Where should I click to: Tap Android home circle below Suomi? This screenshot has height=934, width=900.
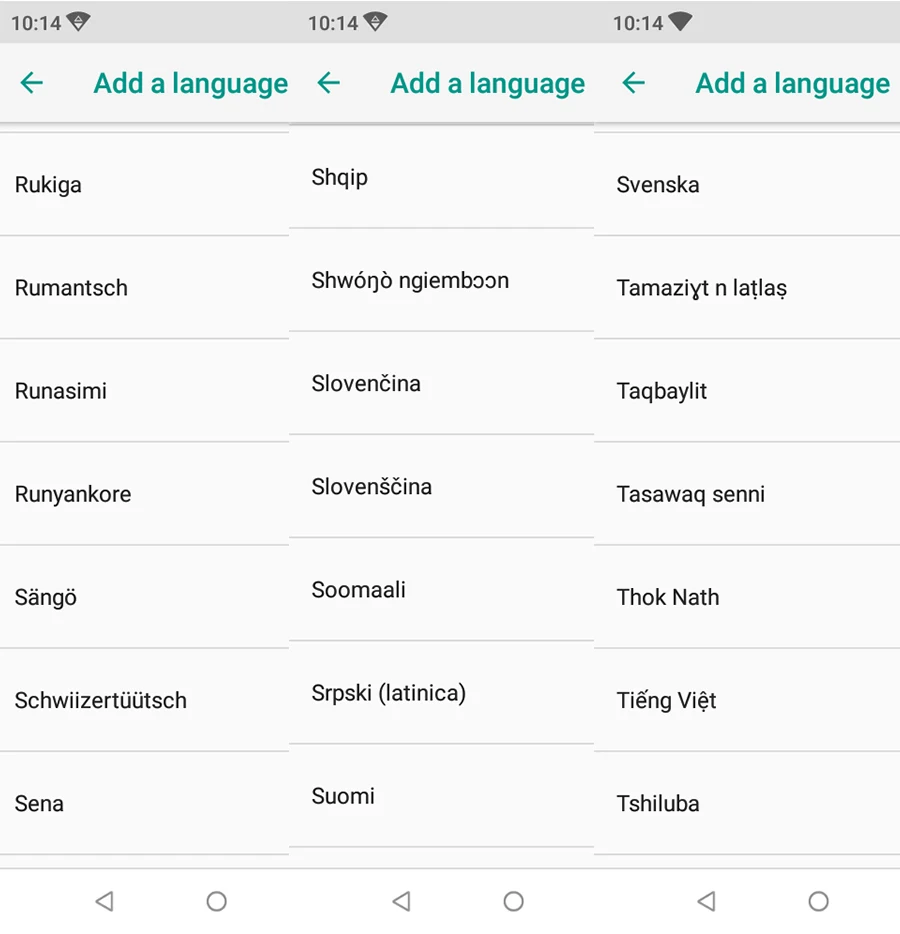coord(513,901)
